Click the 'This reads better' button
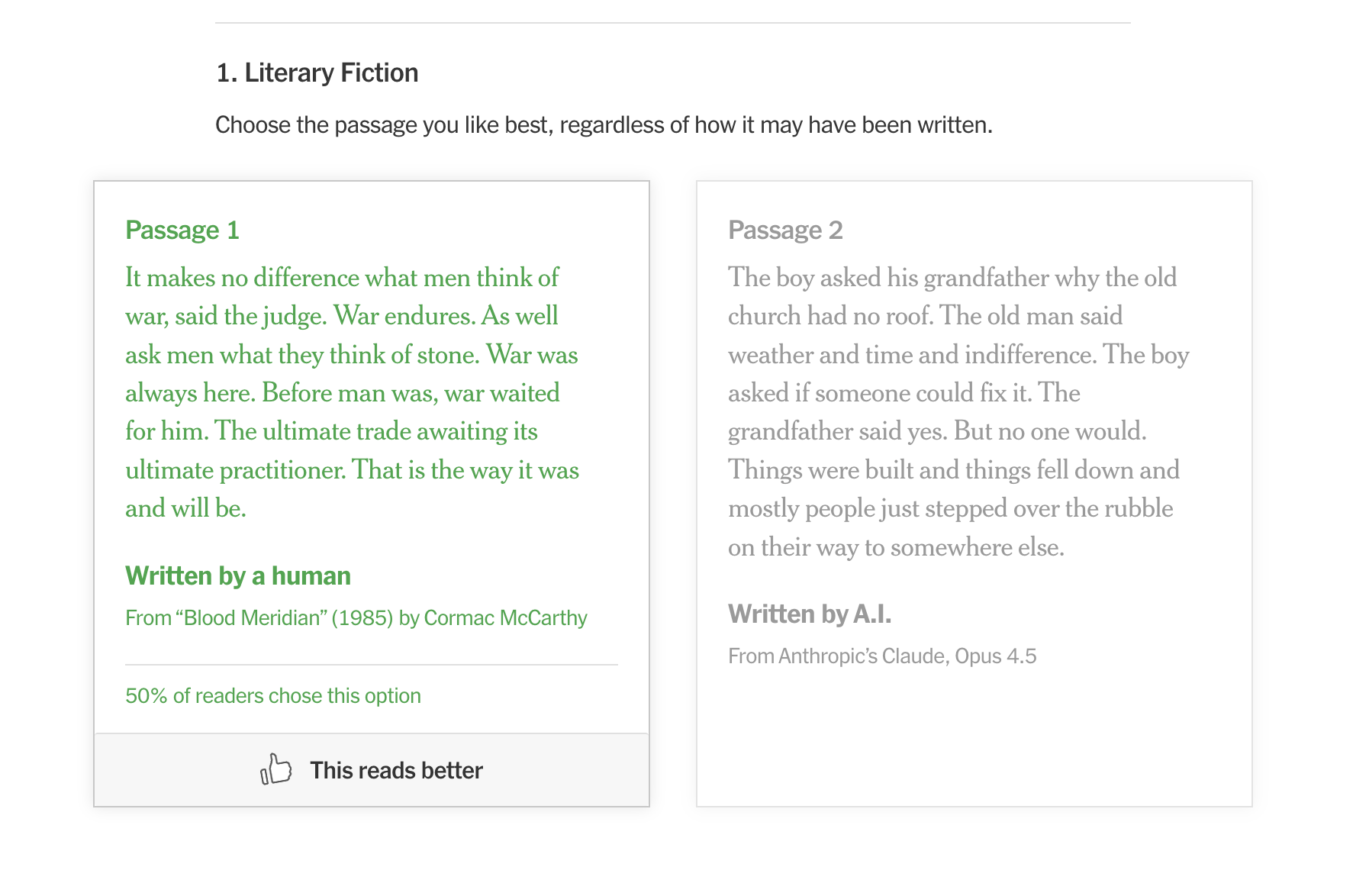This screenshot has width=1369, height=896. pos(372,770)
